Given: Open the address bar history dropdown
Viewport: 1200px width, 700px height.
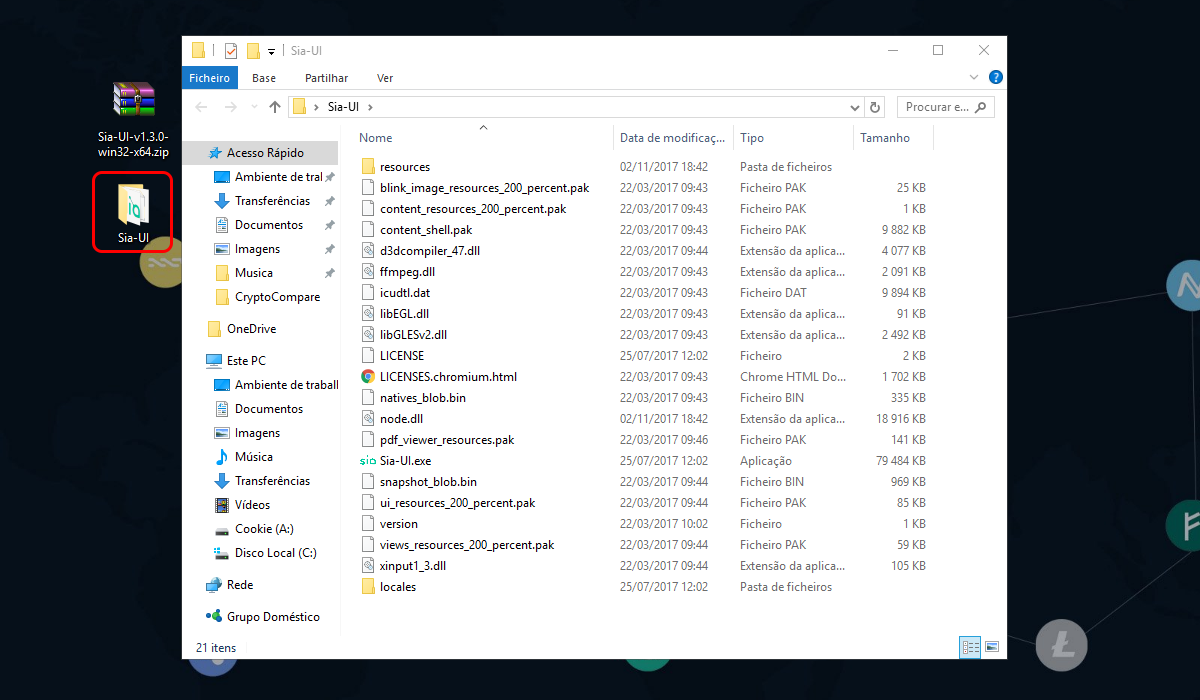Looking at the screenshot, I should coord(854,107).
